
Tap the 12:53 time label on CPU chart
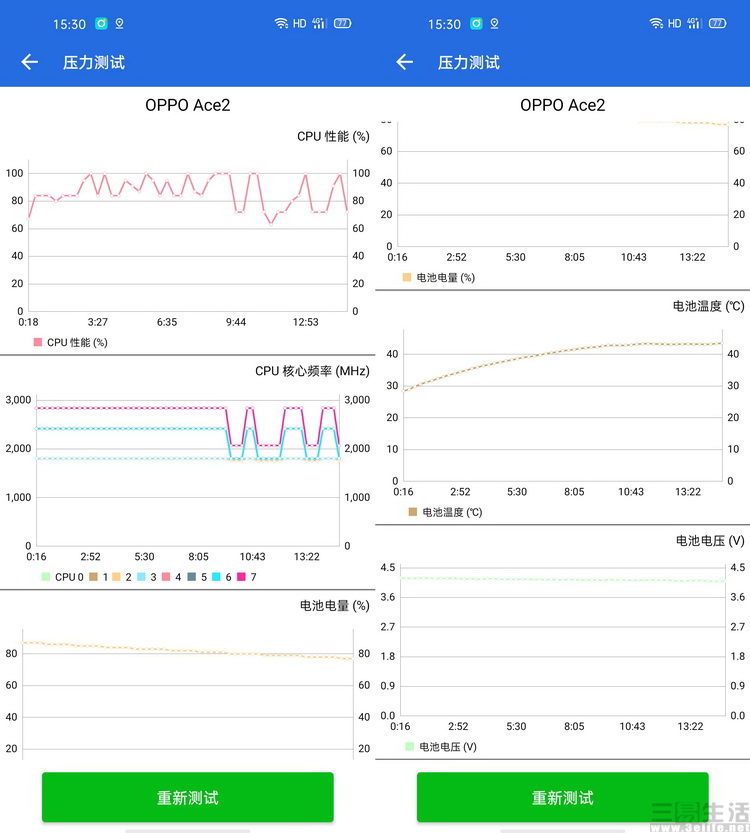coord(305,322)
